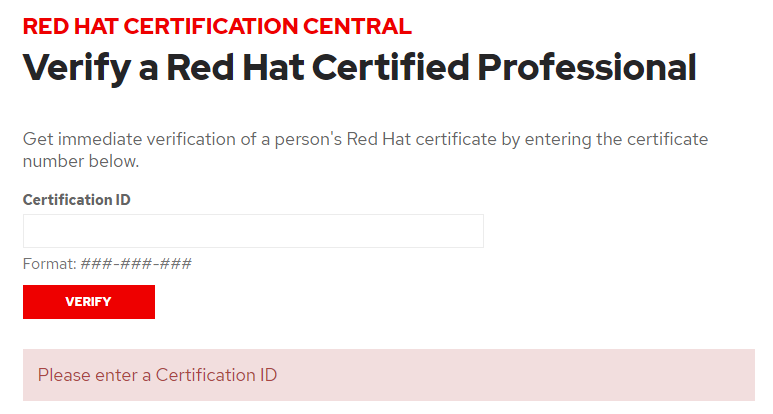Click the words 'RED HAT' in the red heading

pos(70,27)
